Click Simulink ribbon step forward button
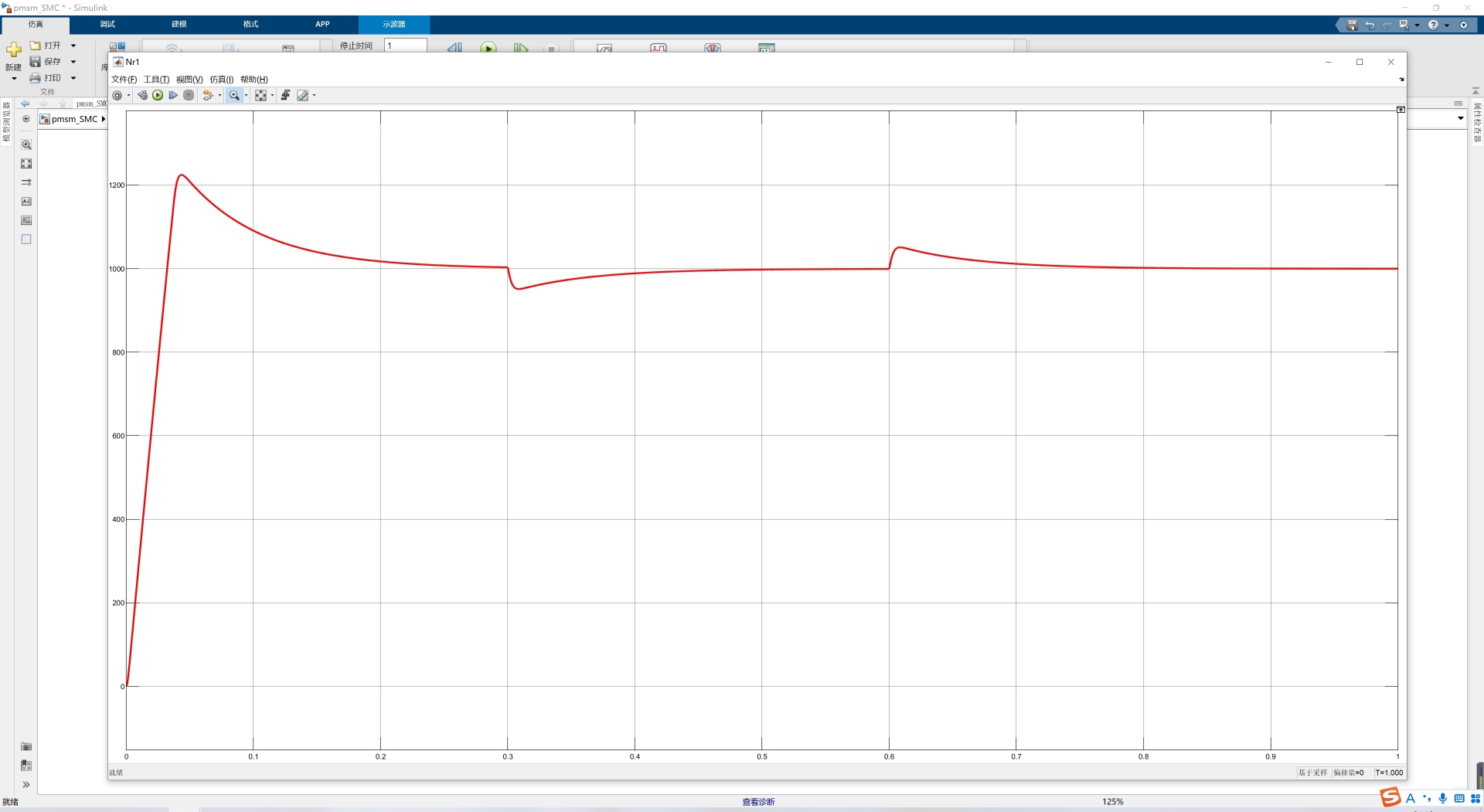The height and width of the screenshot is (812, 1484). point(521,48)
